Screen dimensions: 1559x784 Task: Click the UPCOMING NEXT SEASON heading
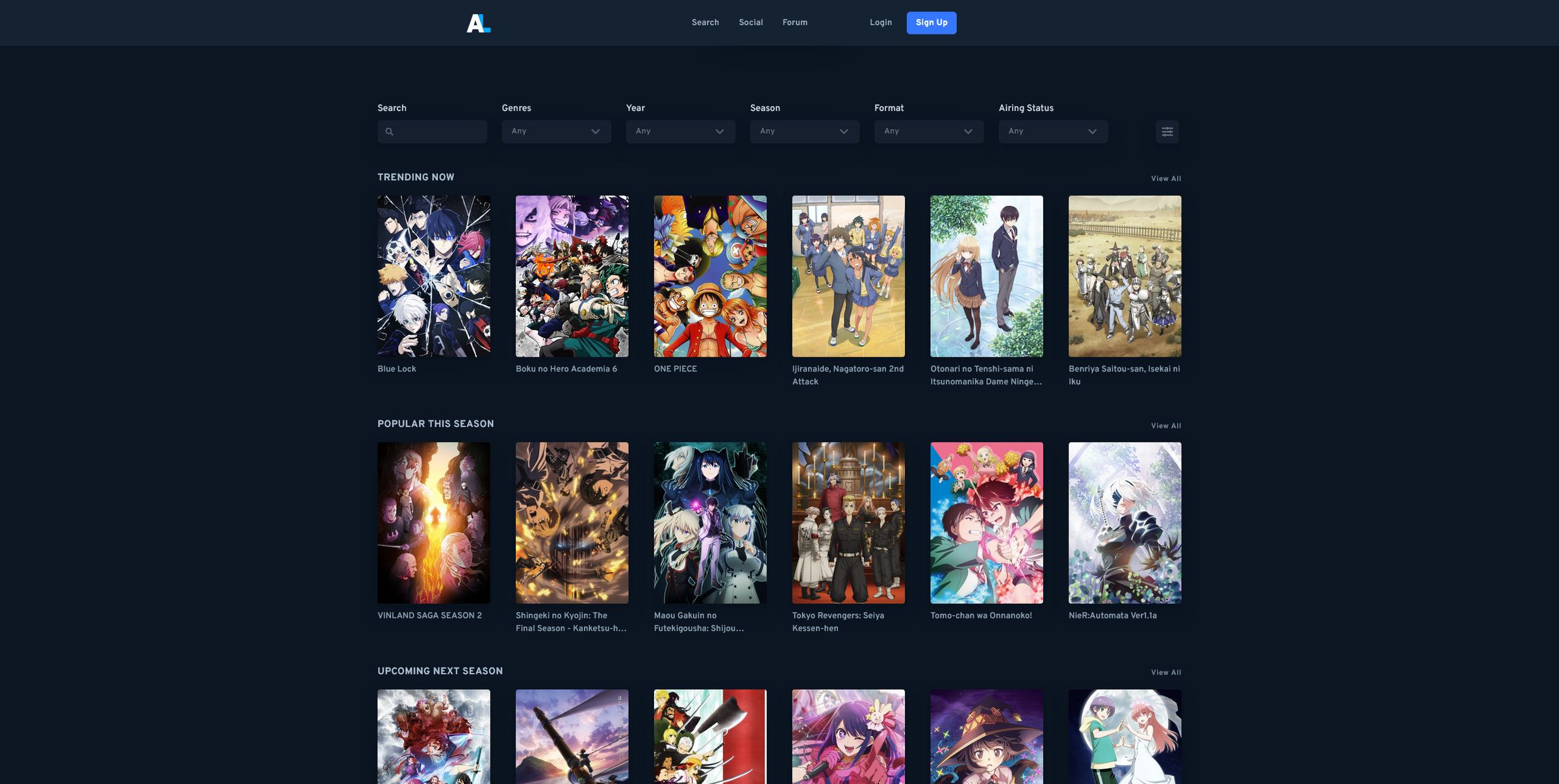coord(440,671)
